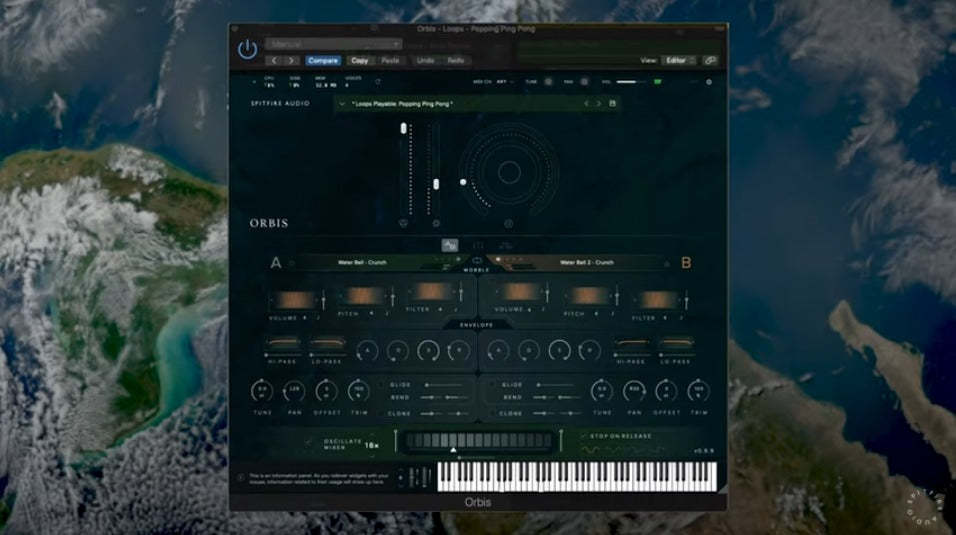Open the View Editor dropdown
Image resolution: width=956 pixels, height=535 pixels.
tap(679, 60)
